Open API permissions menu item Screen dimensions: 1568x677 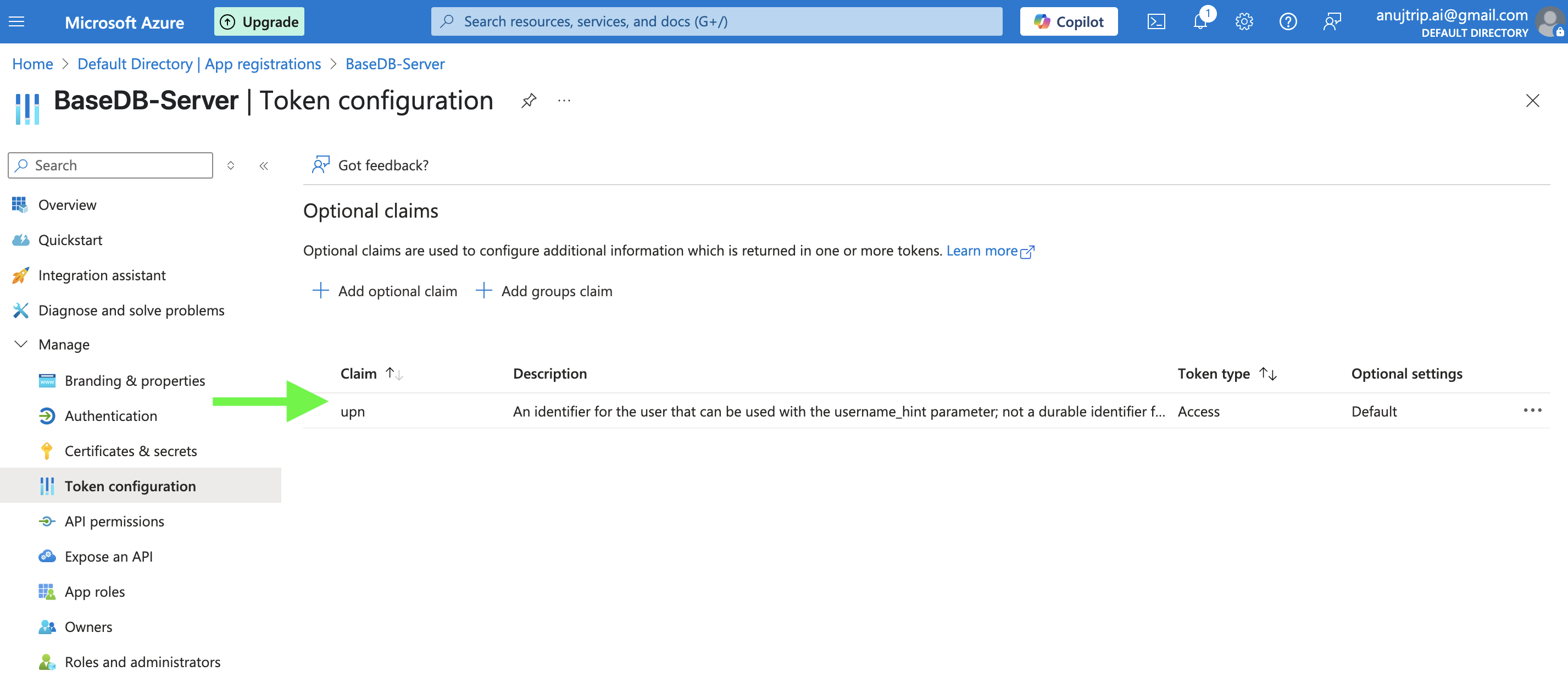[114, 521]
